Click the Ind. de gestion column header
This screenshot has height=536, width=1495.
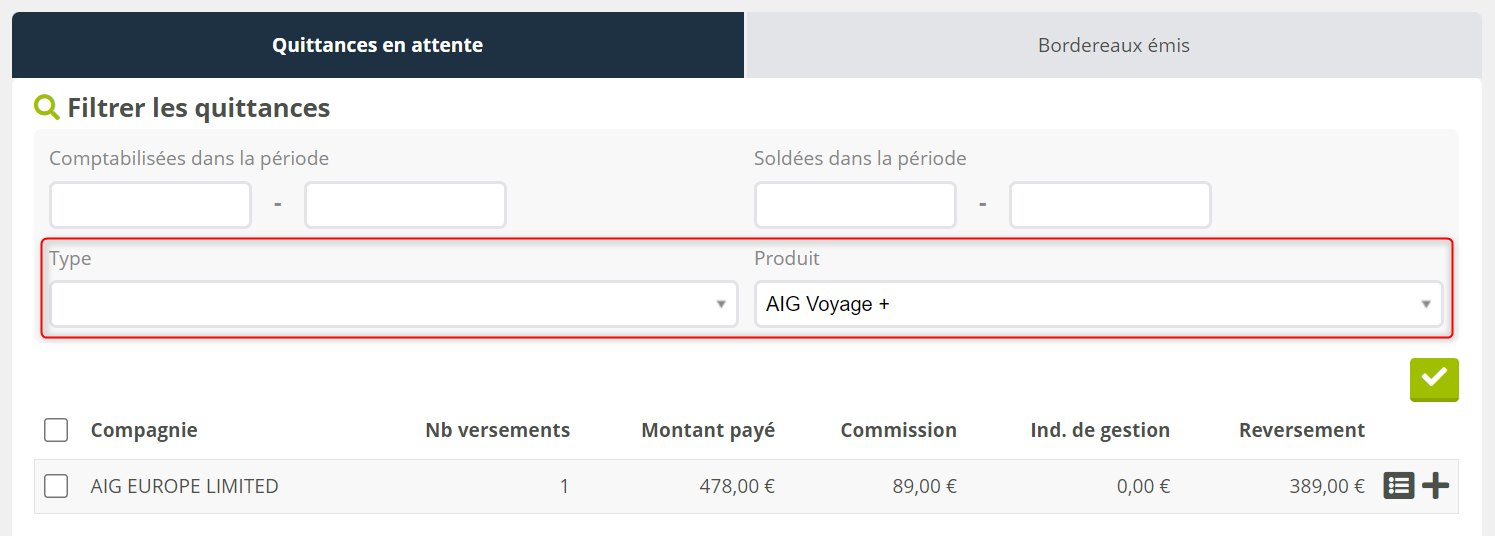tap(1100, 430)
